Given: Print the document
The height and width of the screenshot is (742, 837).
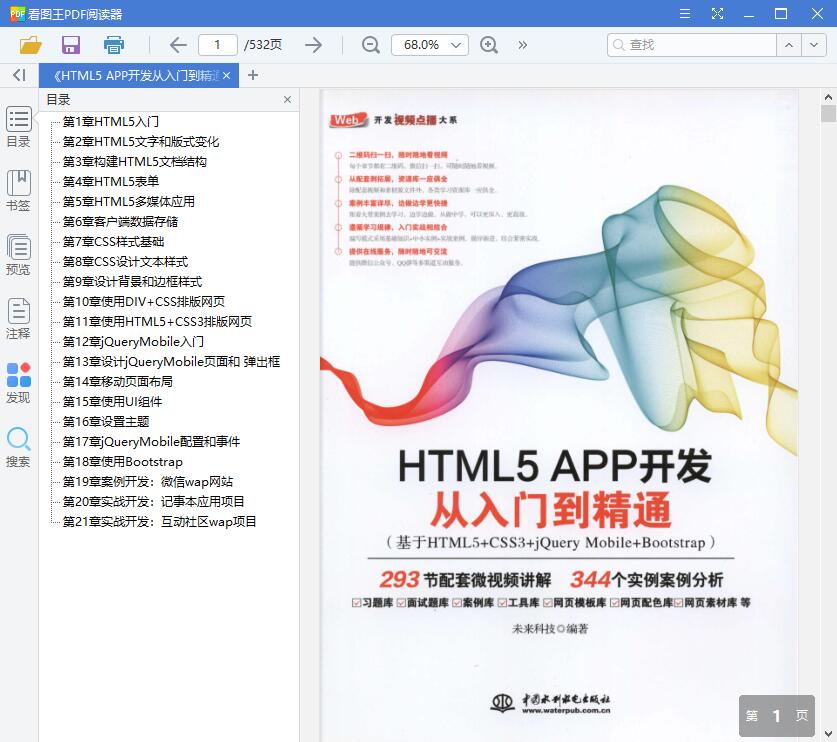Looking at the screenshot, I should [112, 45].
